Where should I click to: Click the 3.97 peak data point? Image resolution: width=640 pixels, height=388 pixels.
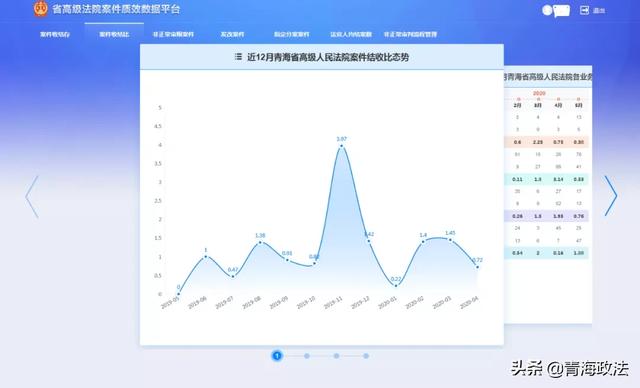point(342,146)
